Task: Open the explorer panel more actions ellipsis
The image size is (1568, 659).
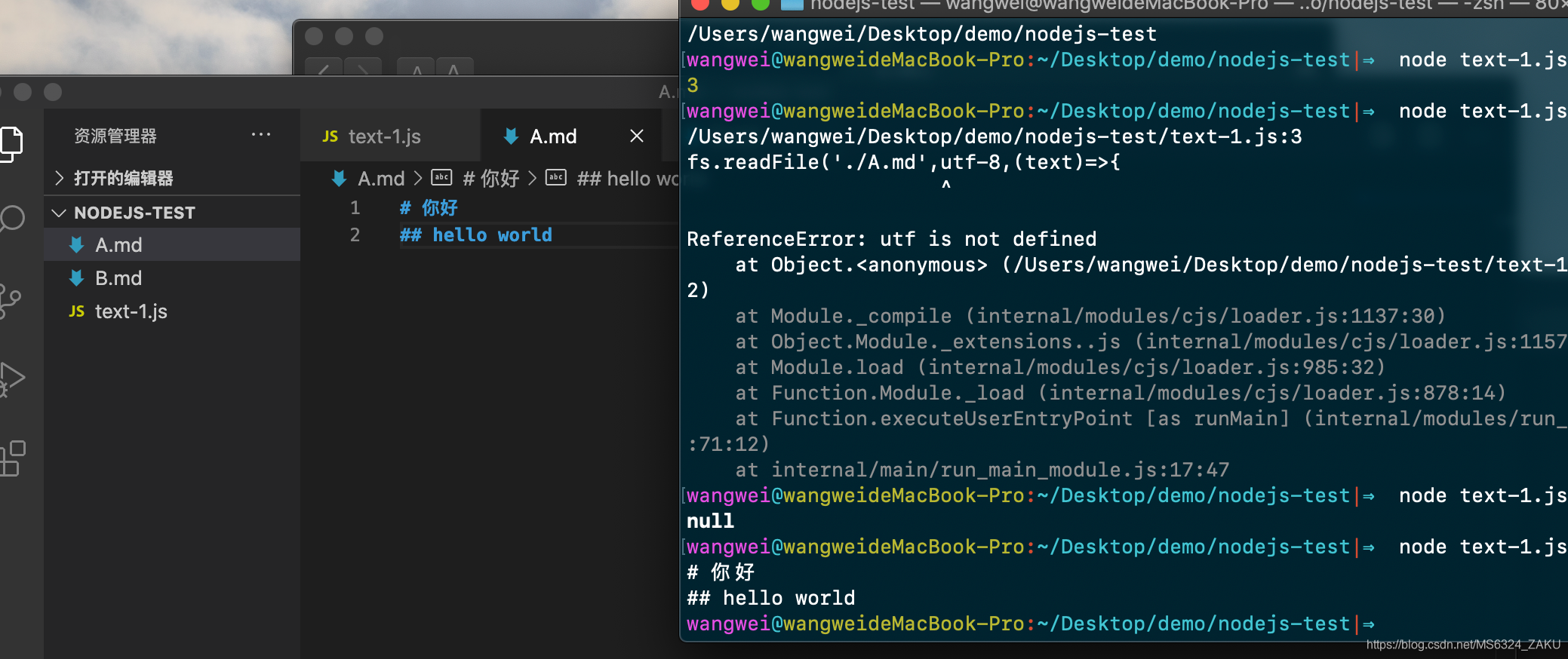Action: (261, 135)
